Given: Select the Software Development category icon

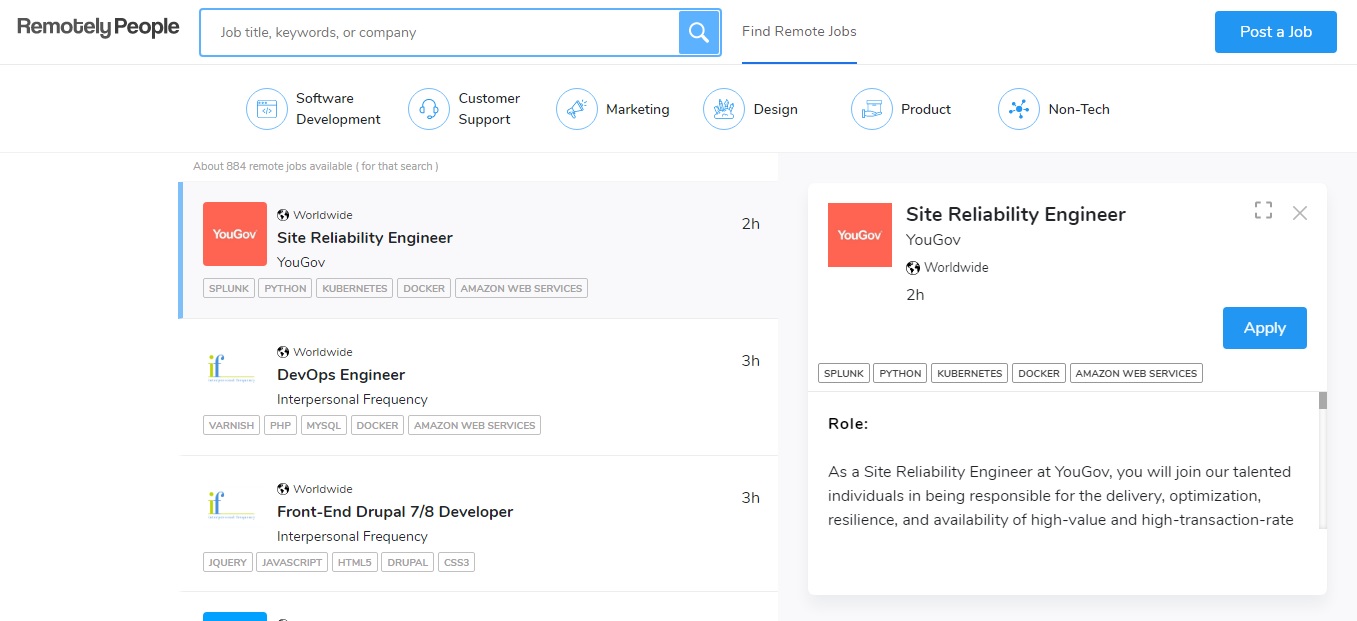Looking at the screenshot, I should pyautogui.click(x=266, y=109).
